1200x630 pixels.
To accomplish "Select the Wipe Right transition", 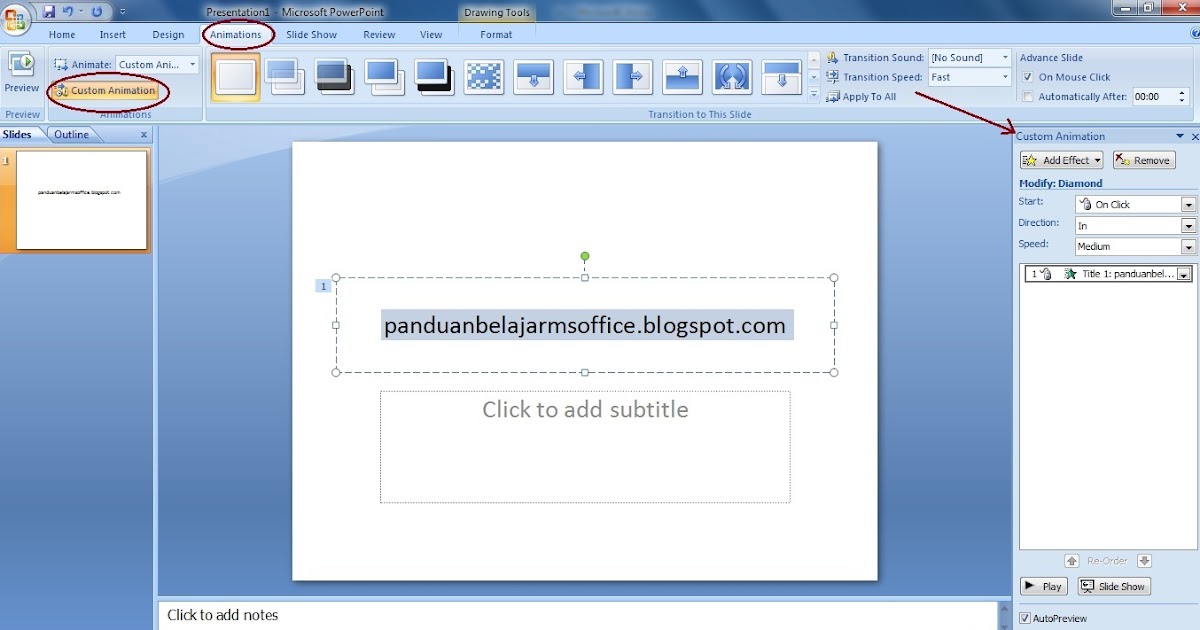I will tap(633, 77).
